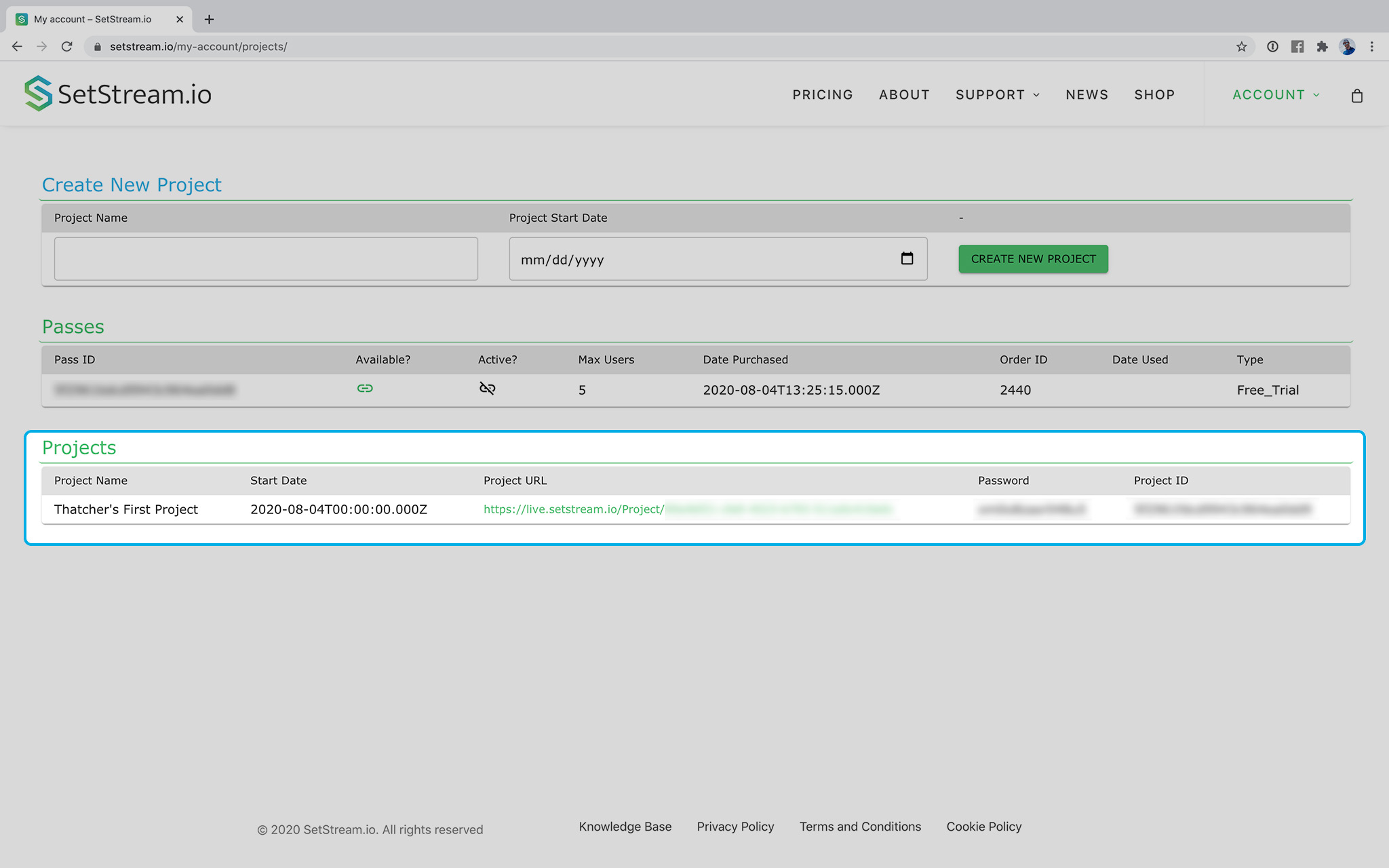Reload the page with refresh icon
Viewport: 1389px width, 868px height.
(66, 46)
